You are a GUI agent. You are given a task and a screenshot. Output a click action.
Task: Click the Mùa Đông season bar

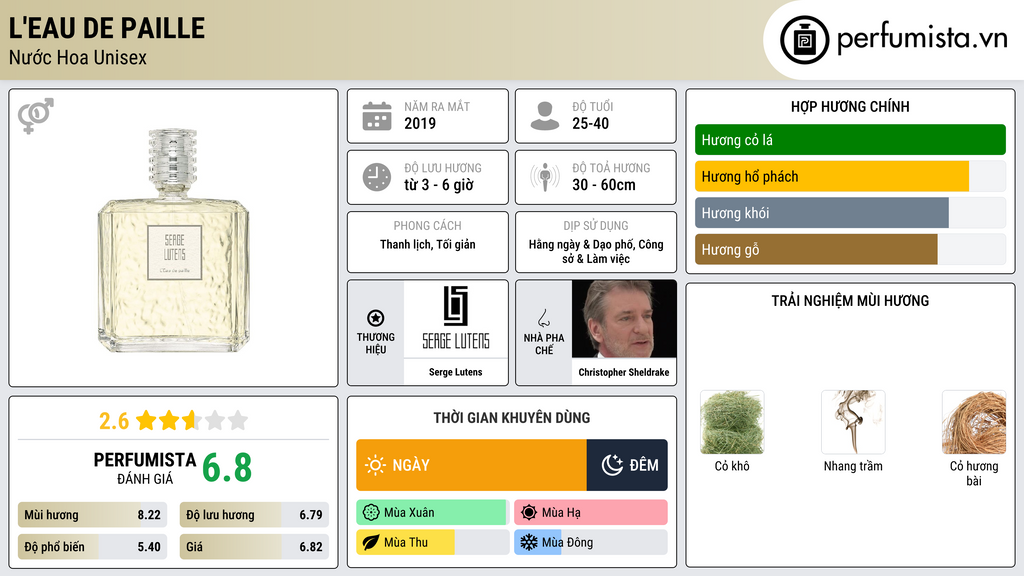click(591, 543)
